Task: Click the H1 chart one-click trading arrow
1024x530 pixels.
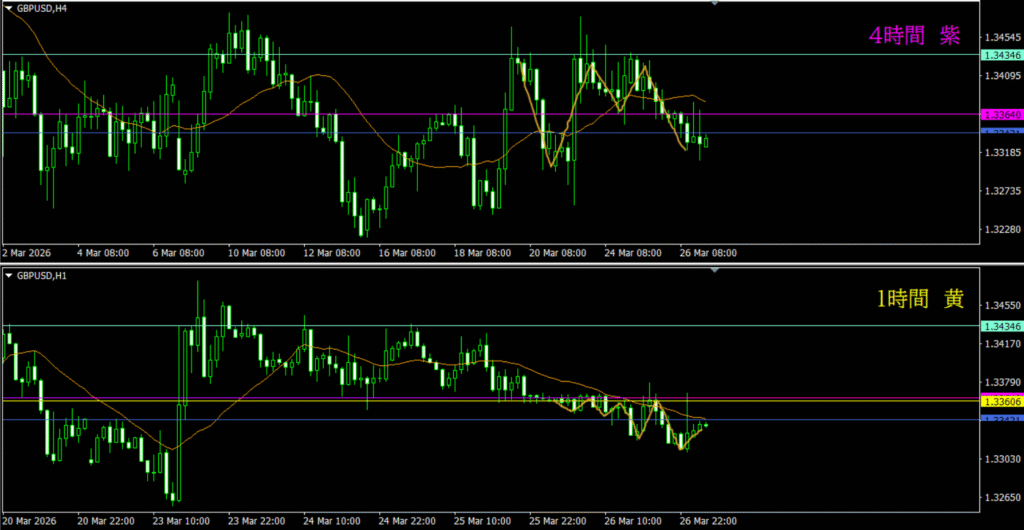Action: (9, 274)
